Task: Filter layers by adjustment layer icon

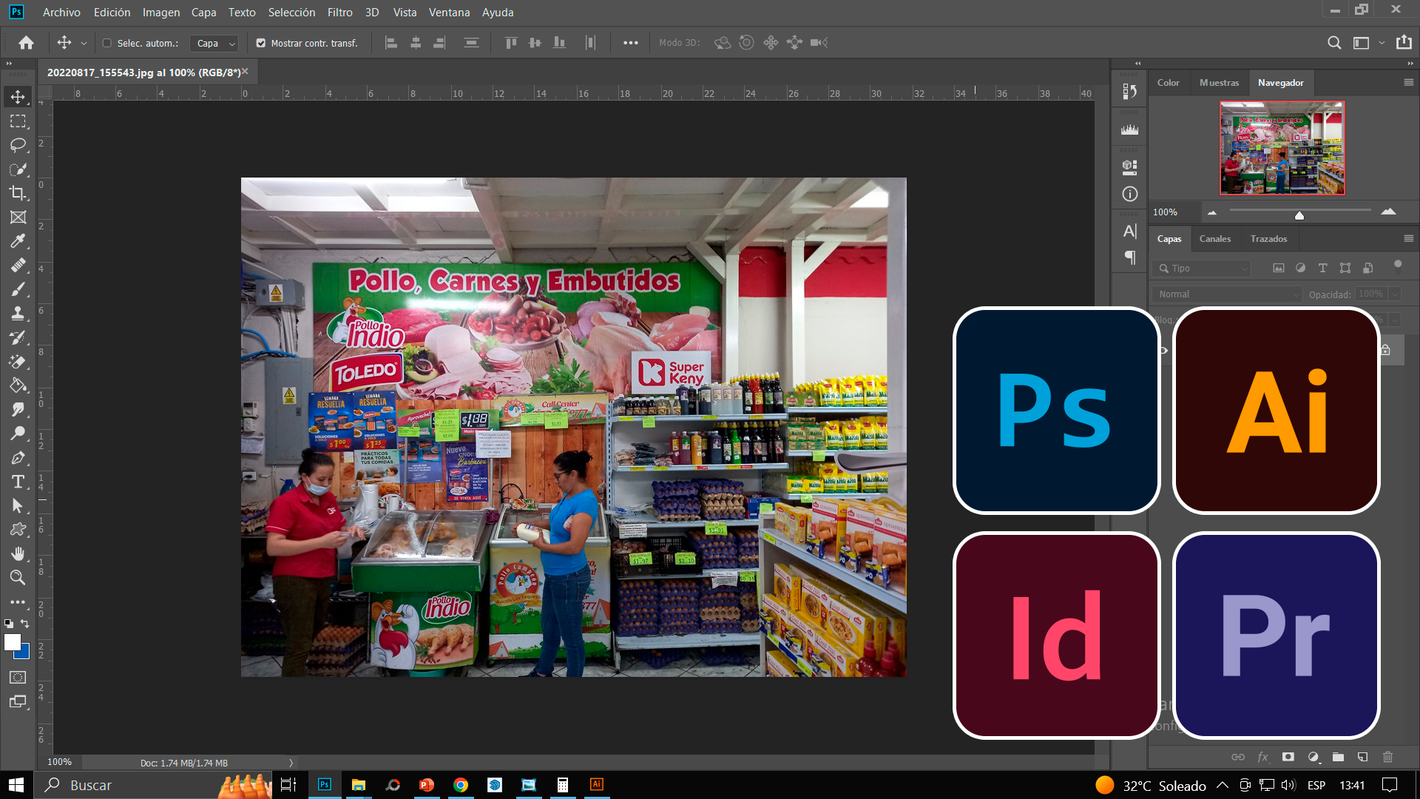Action: [1300, 268]
